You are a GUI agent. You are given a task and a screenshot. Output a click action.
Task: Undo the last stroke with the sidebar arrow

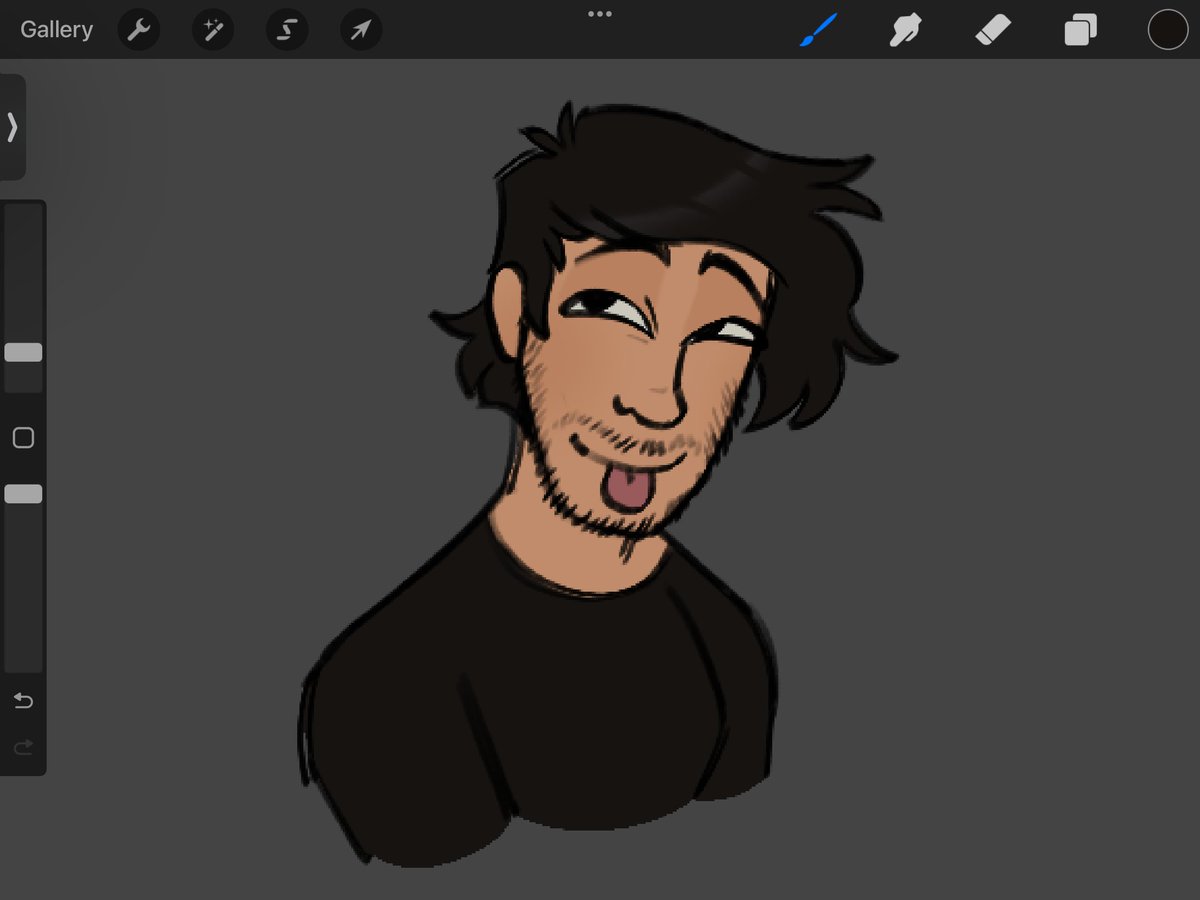23,700
